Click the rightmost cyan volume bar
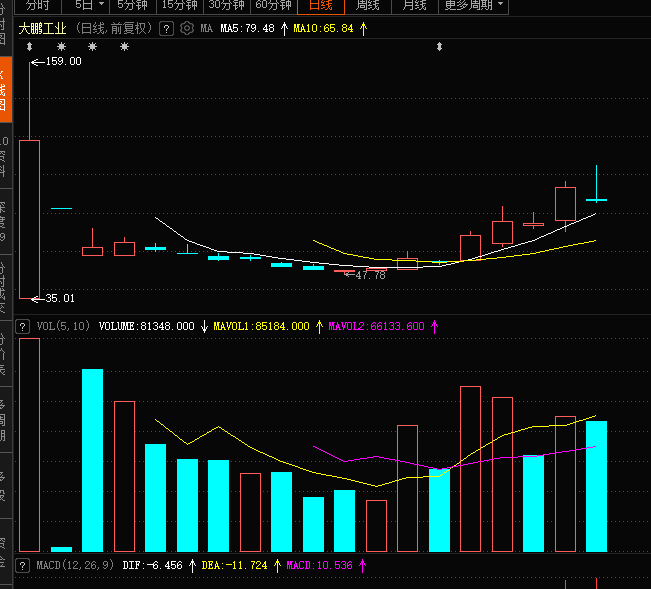Screen dimensions: 651x589 (596, 486)
